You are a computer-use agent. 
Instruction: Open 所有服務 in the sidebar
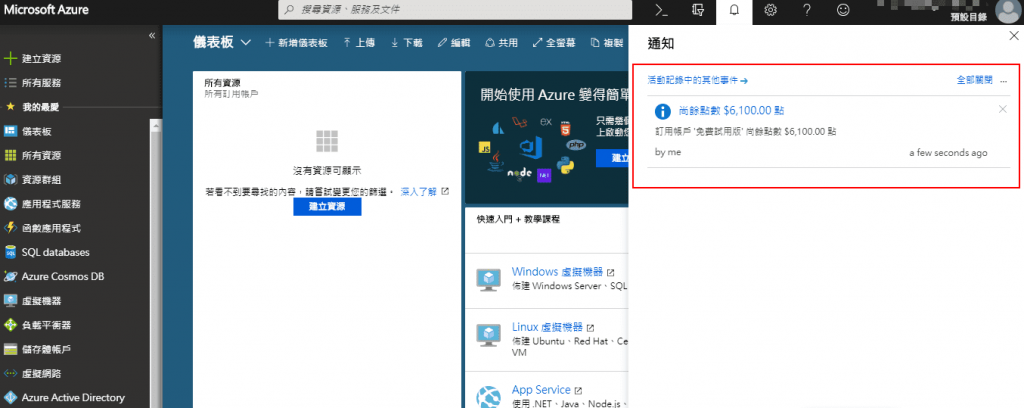41,83
